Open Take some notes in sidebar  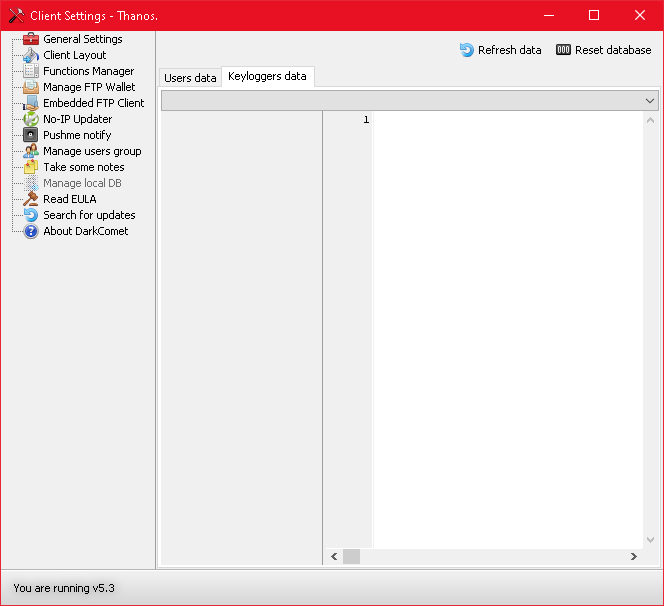[x=83, y=167]
